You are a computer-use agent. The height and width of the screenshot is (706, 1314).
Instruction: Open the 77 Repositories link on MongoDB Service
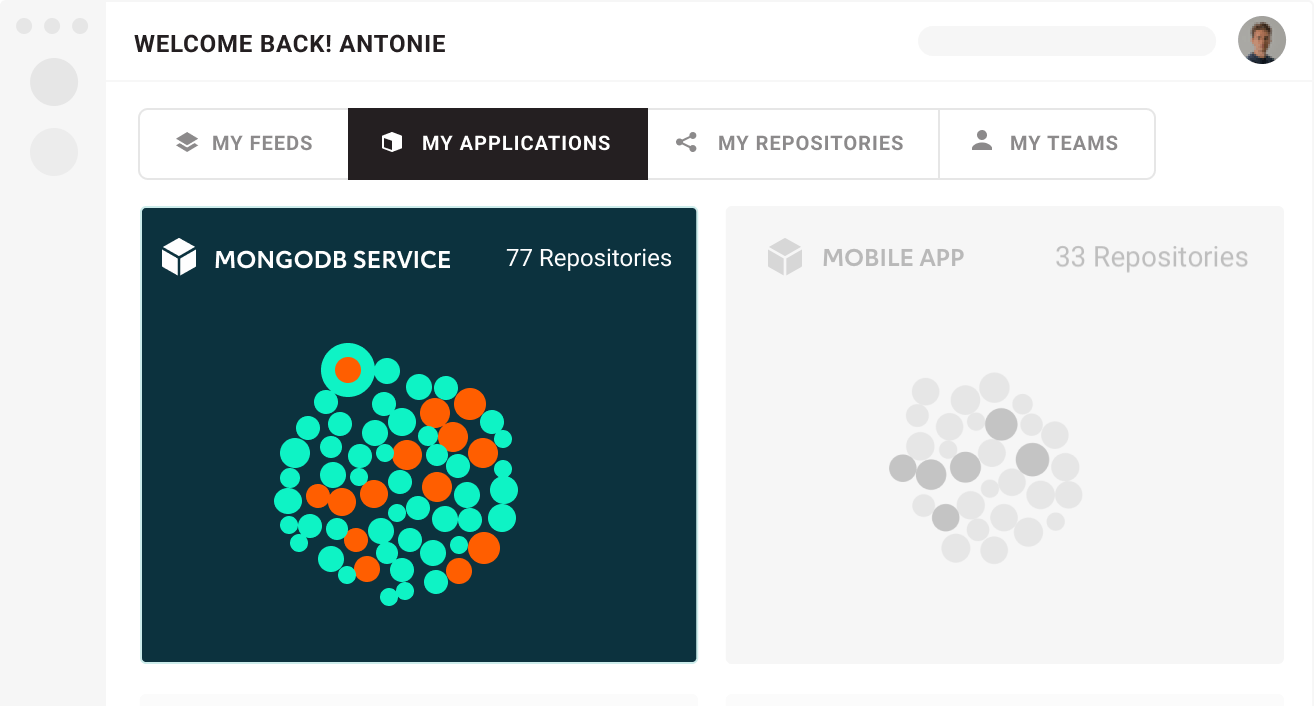coord(588,257)
